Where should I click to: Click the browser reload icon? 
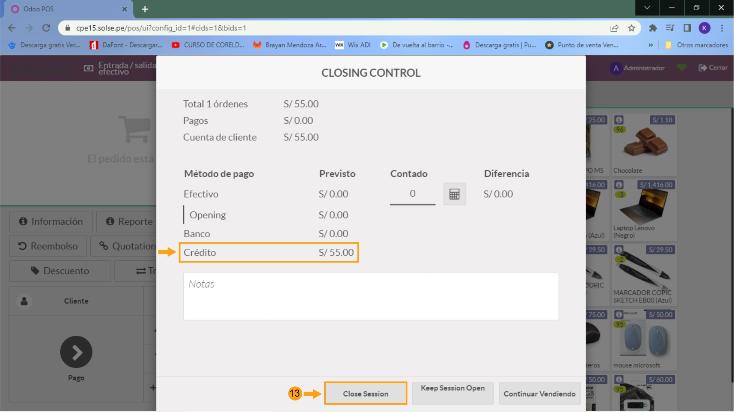coord(46,28)
